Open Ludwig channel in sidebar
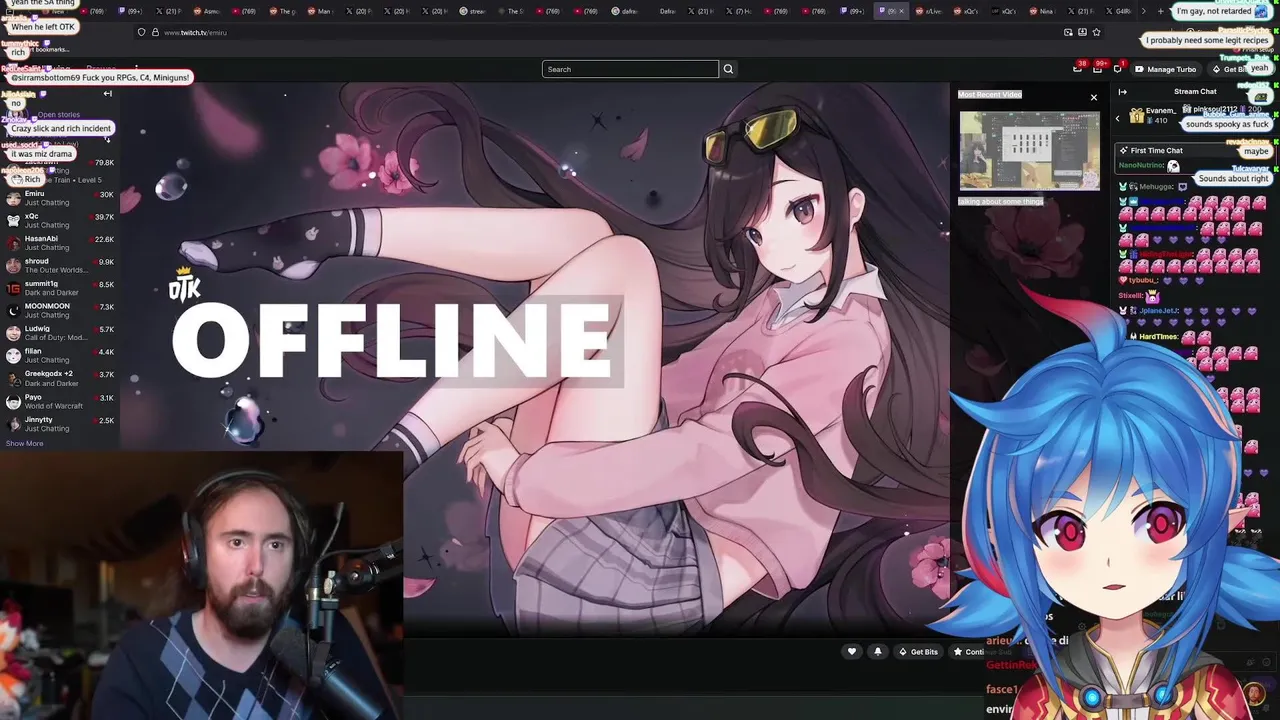 [x=60, y=333]
